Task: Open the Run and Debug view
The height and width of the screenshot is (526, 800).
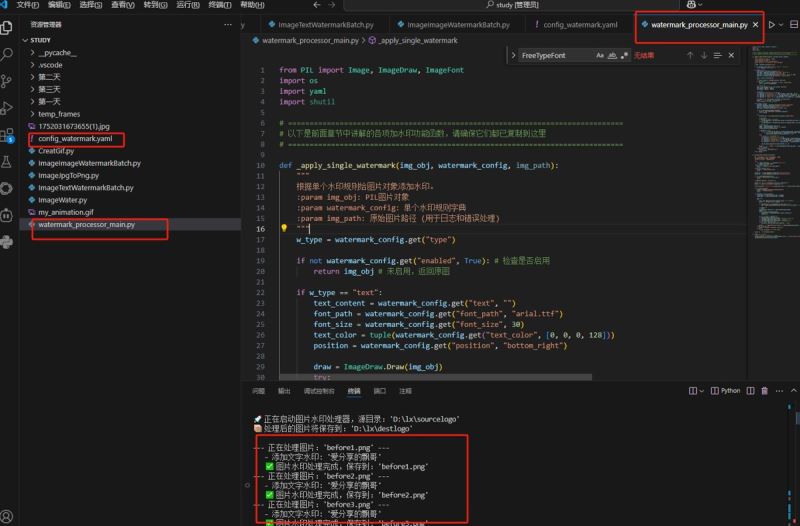Action: (7, 108)
